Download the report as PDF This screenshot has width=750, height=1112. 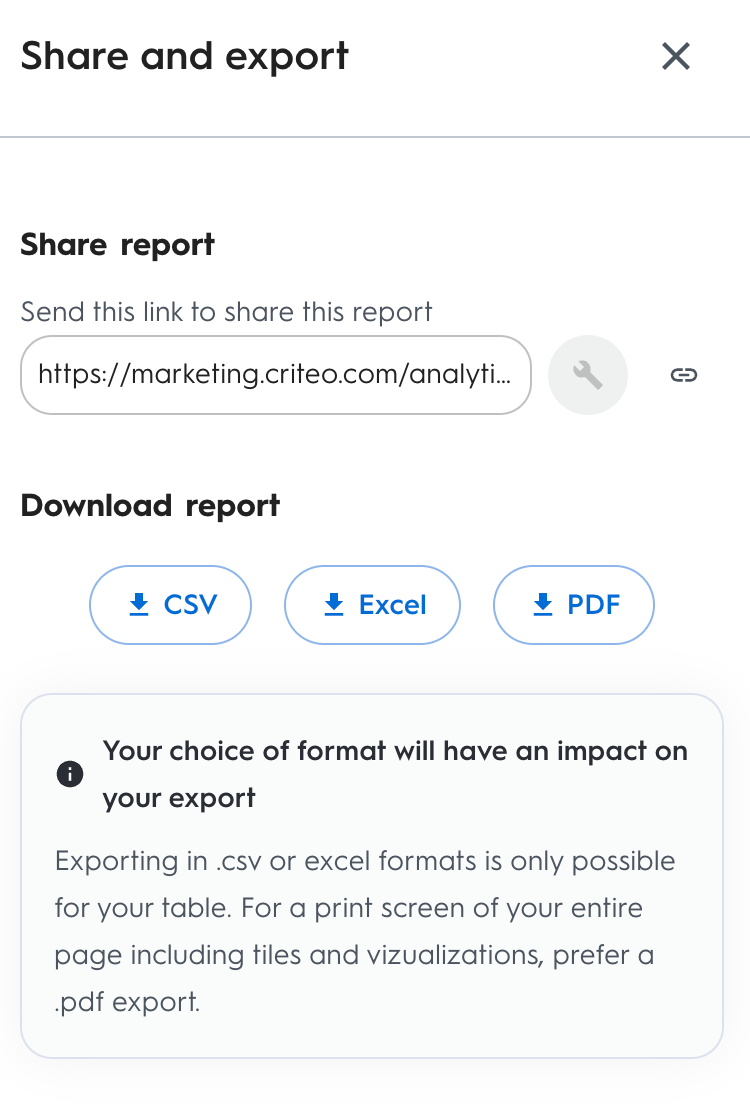pos(574,604)
